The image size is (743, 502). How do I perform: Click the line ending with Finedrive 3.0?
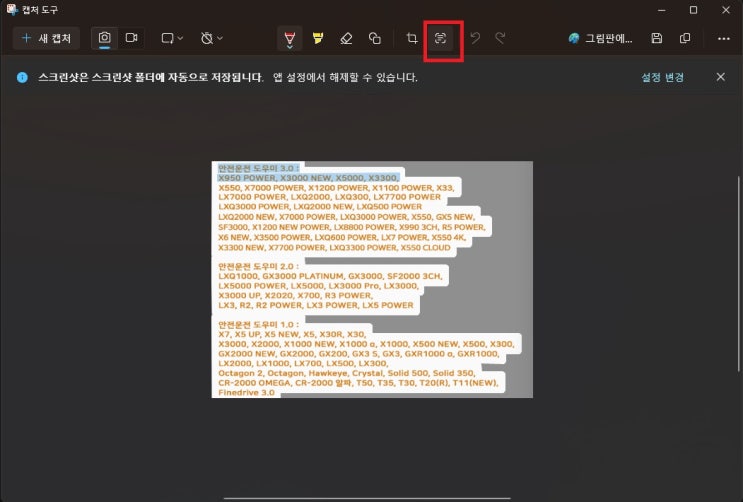pyautogui.click(x=246, y=392)
